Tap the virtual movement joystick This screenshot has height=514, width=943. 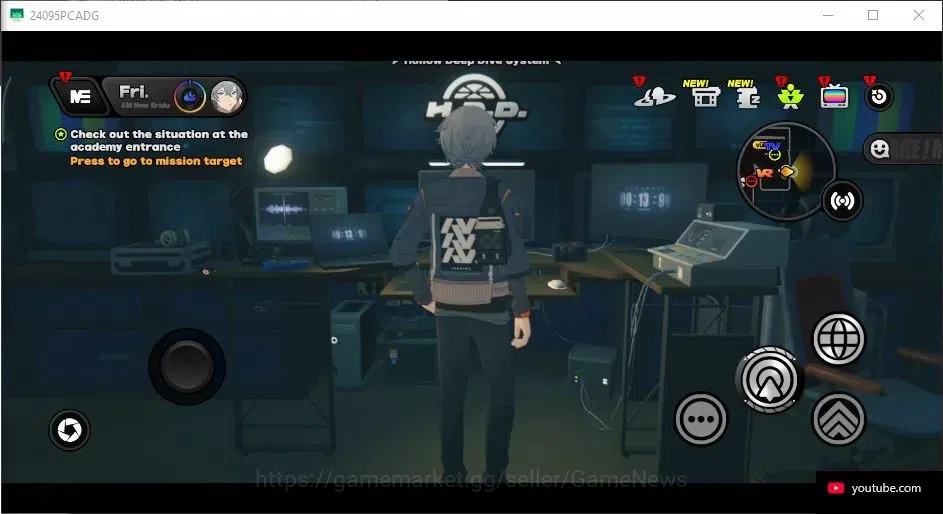pos(187,367)
